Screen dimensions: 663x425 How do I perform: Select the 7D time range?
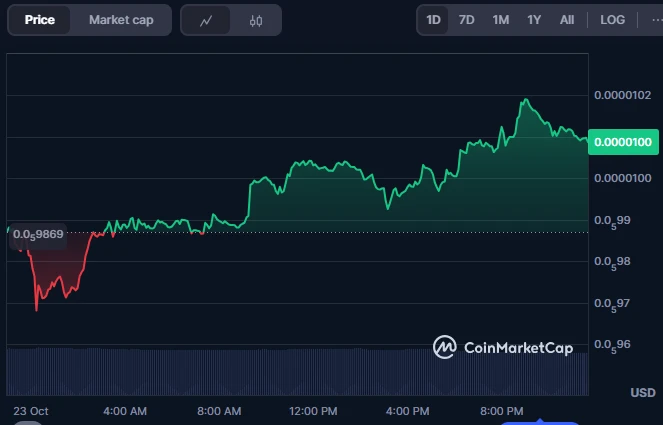466,20
